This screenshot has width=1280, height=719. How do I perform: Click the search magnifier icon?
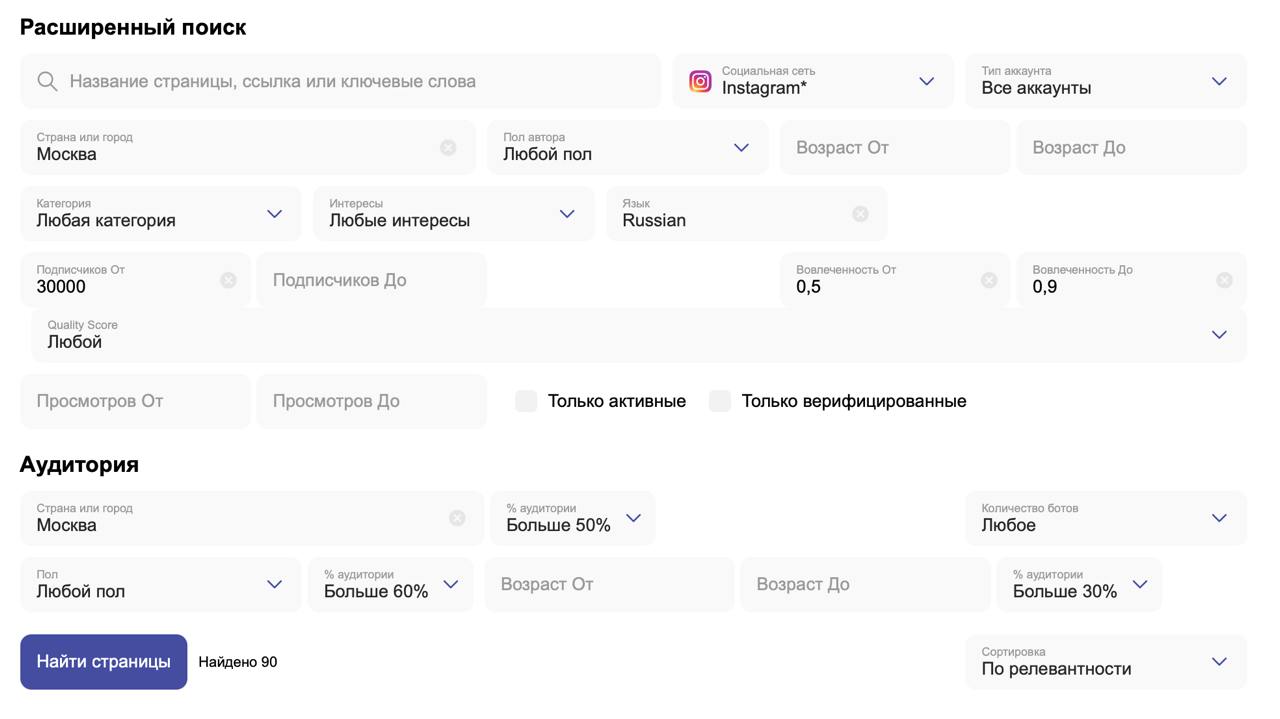point(47,81)
